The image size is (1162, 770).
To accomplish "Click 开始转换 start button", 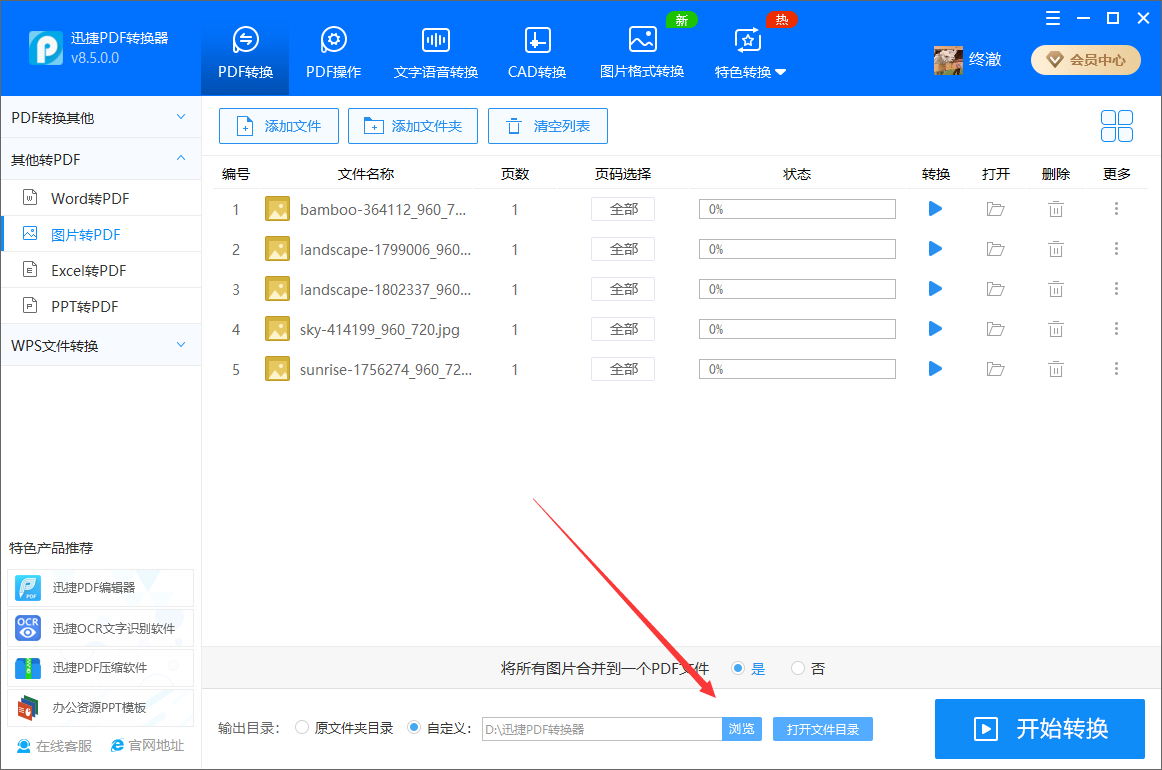I will (x=1040, y=728).
